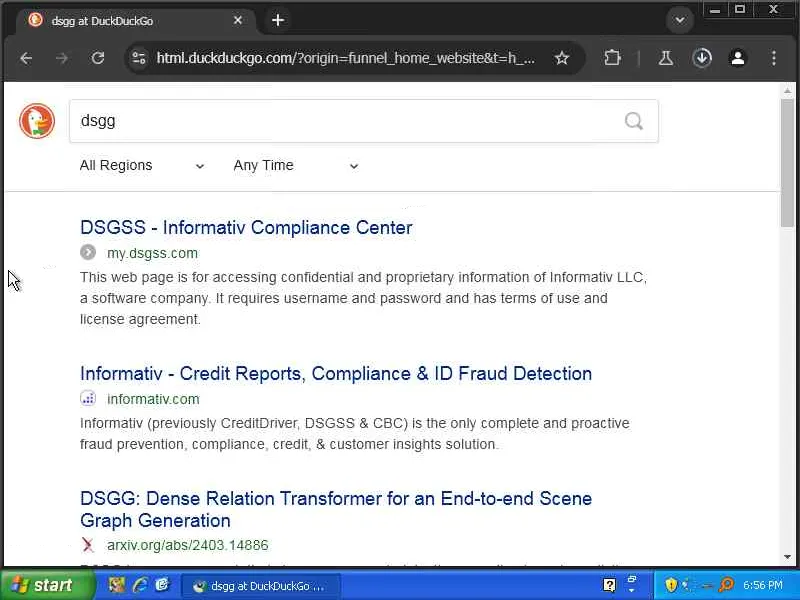The width and height of the screenshot is (800, 600).
Task: Open DSGSS - Informativ Compliance Center result
Action: coord(246,228)
